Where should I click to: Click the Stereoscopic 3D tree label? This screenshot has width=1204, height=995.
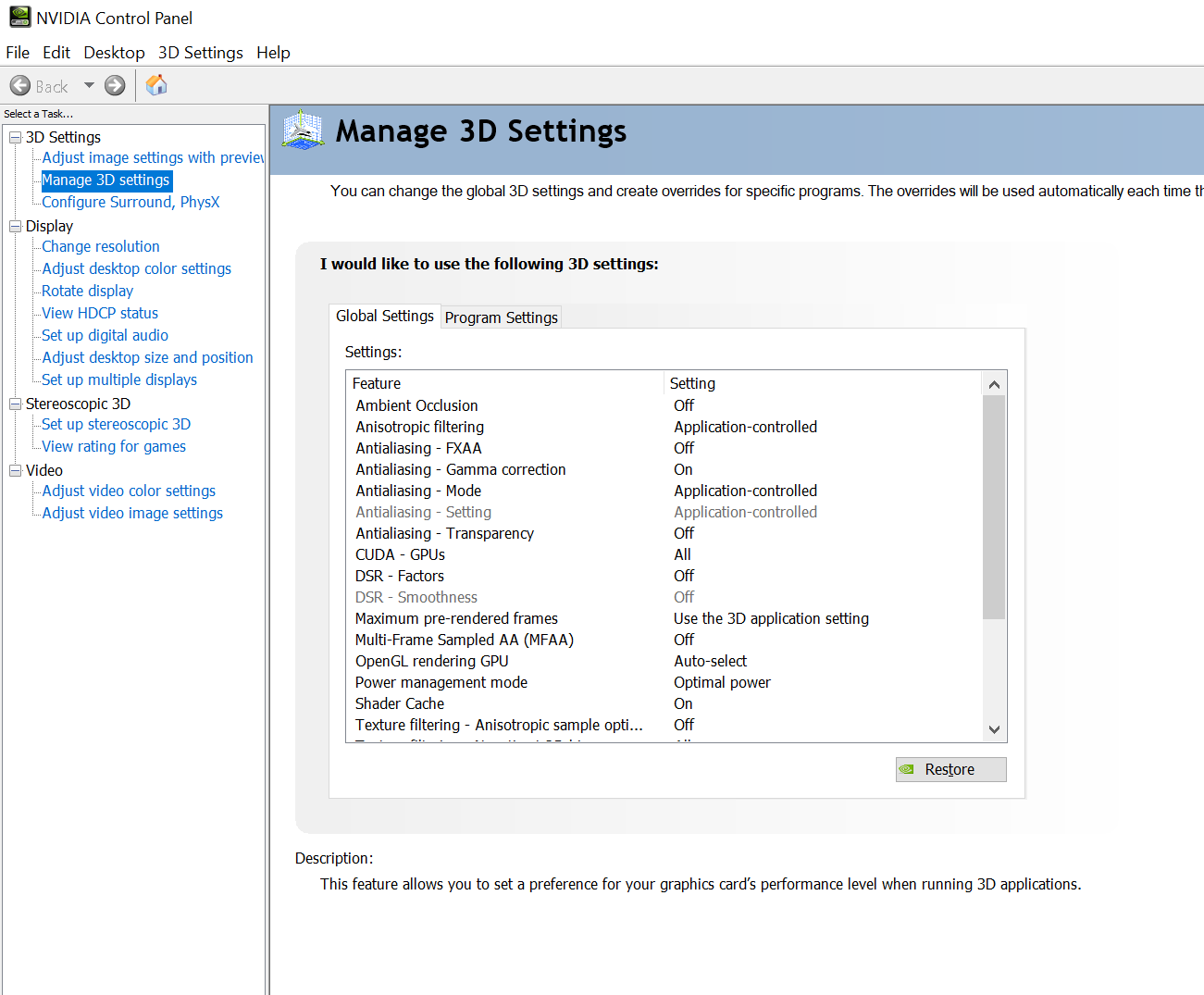coord(78,404)
